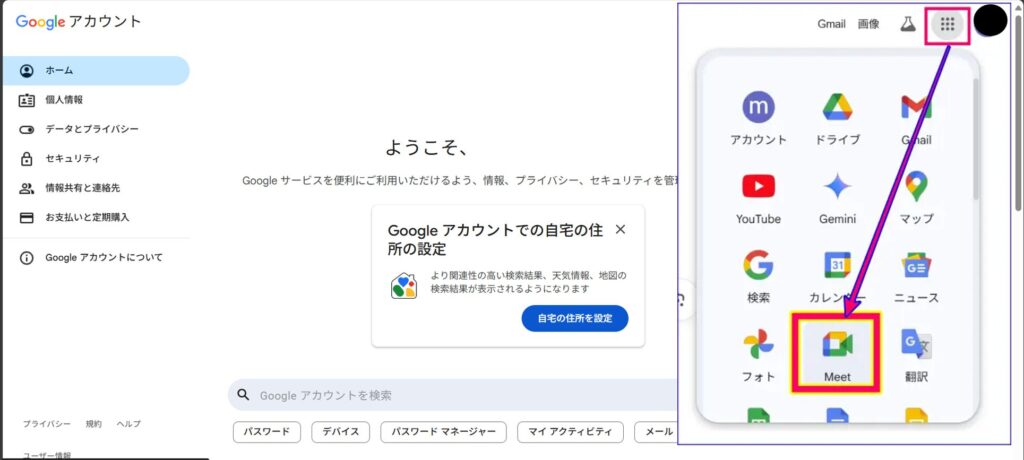This screenshot has width=1024, height=460.
Task: Click the Gmail link in the header
Action: click(x=831, y=24)
